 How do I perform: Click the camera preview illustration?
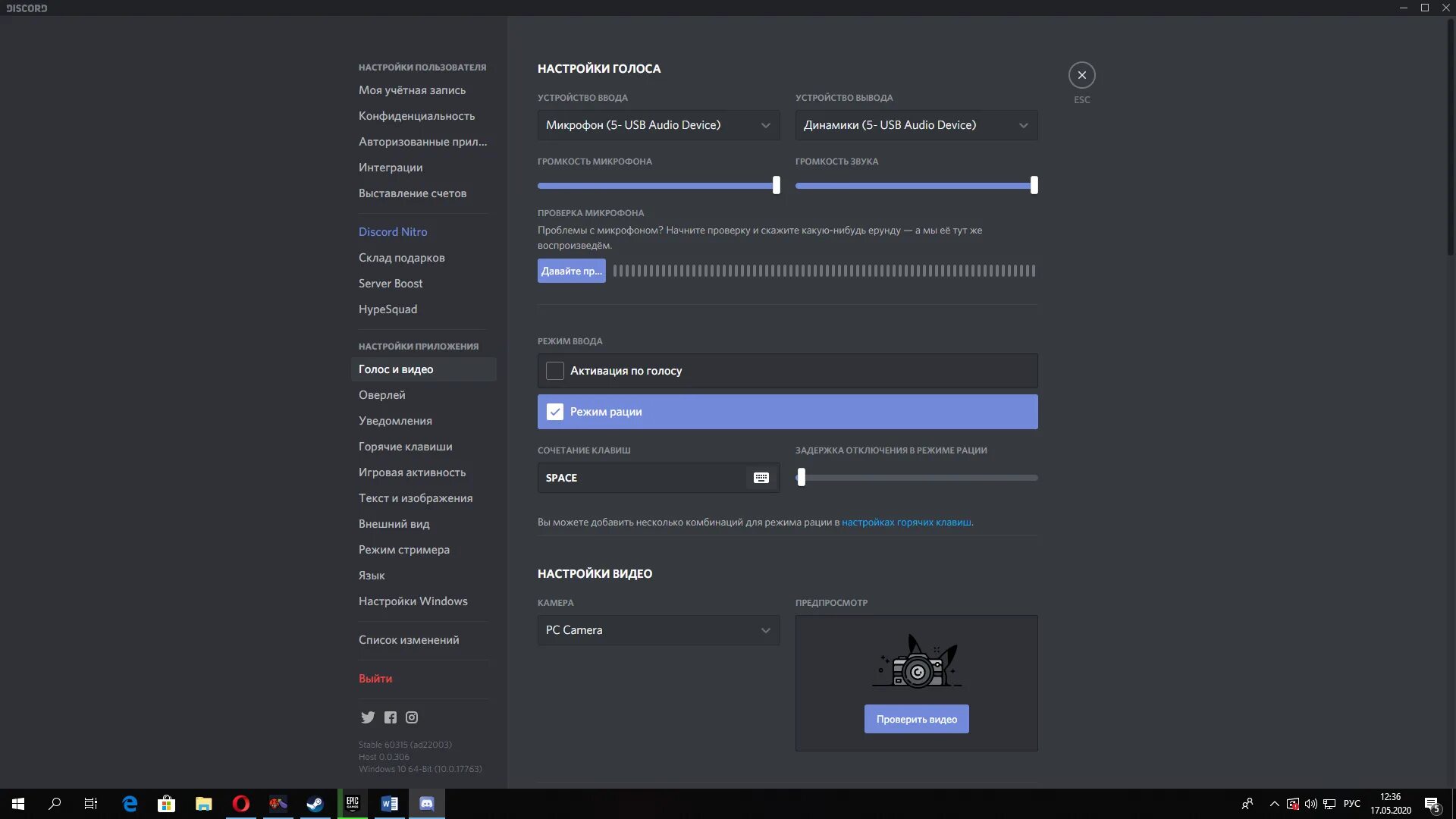pos(917,661)
